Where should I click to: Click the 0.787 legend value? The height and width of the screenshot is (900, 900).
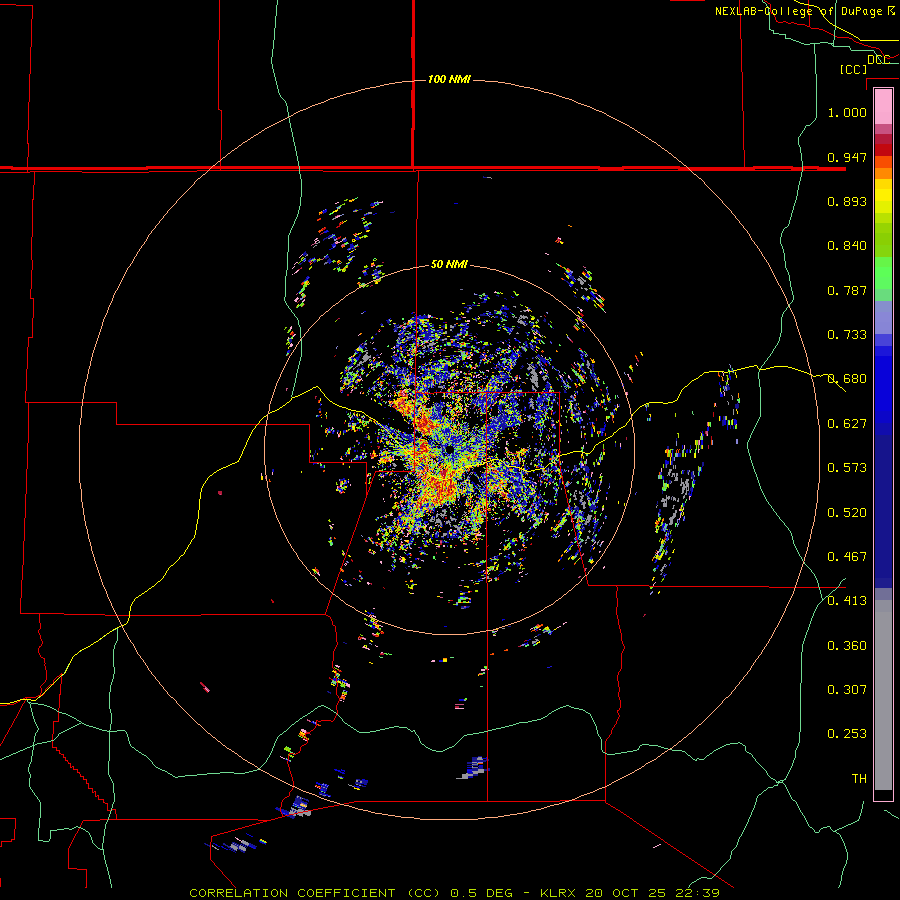coord(847,290)
